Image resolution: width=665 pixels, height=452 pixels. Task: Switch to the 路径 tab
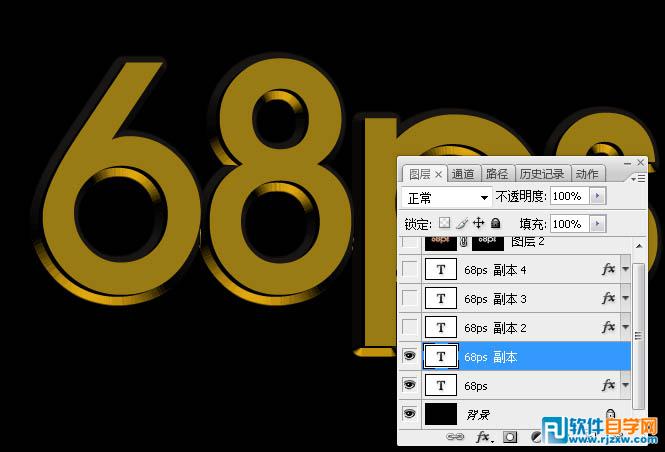pyautogui.click(x=497, y=174)
